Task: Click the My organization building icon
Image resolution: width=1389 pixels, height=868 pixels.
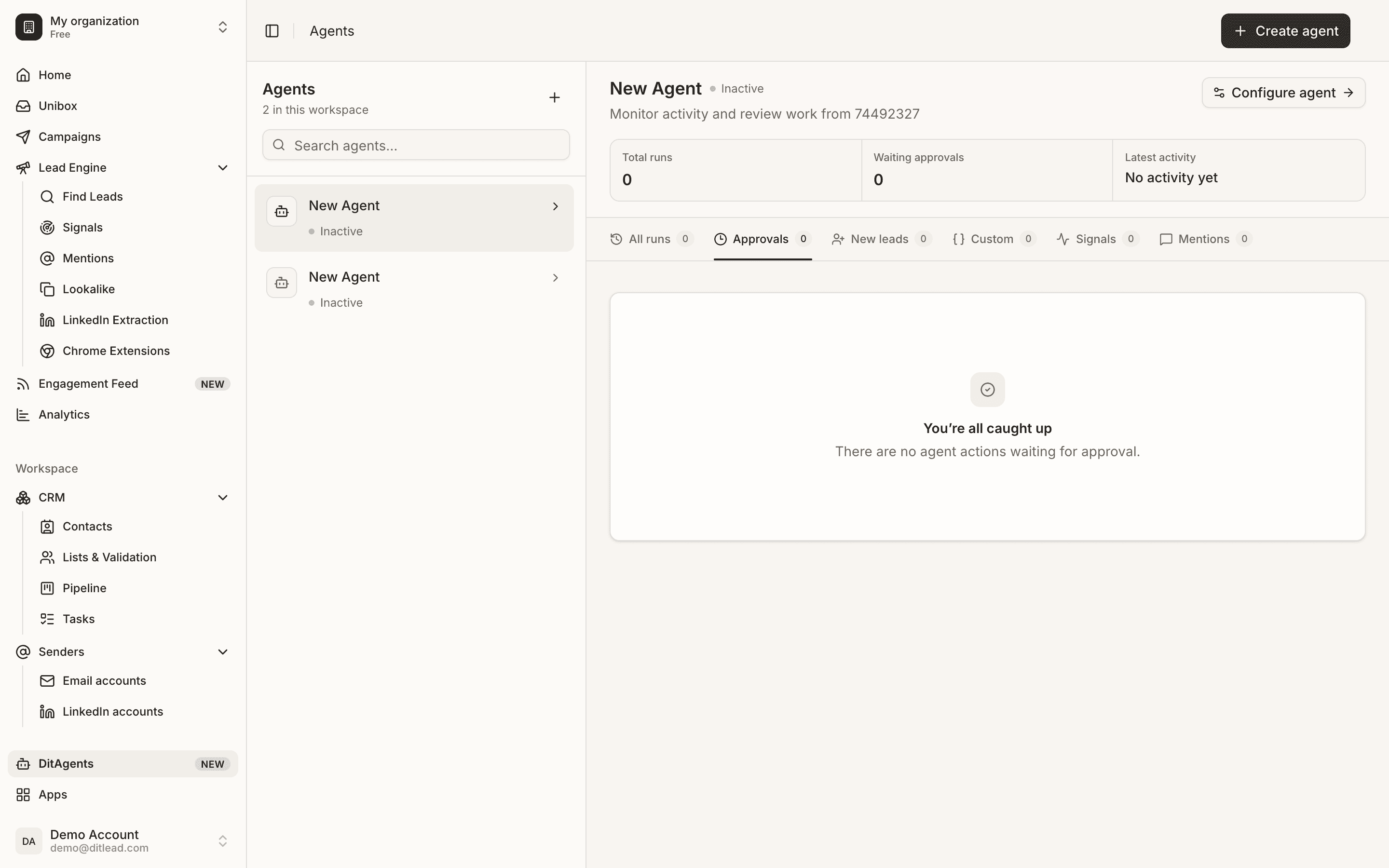Action: (29, 27)
